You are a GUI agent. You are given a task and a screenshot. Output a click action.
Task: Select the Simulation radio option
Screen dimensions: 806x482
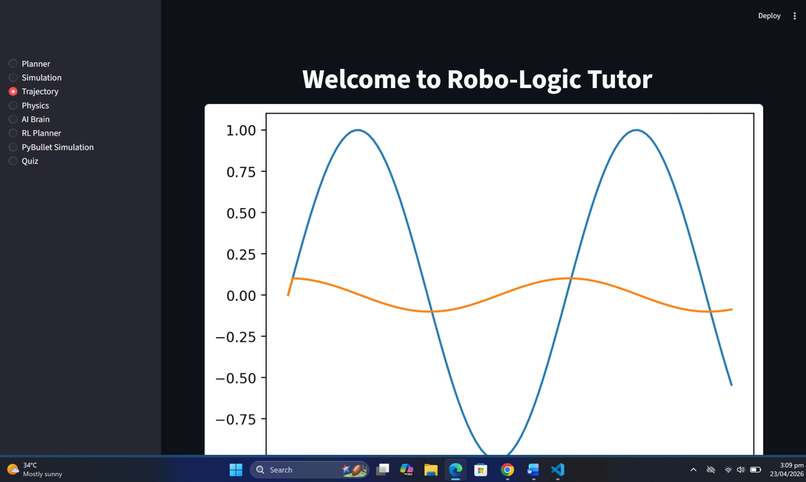pyautogui.click(x=35, y=78)
